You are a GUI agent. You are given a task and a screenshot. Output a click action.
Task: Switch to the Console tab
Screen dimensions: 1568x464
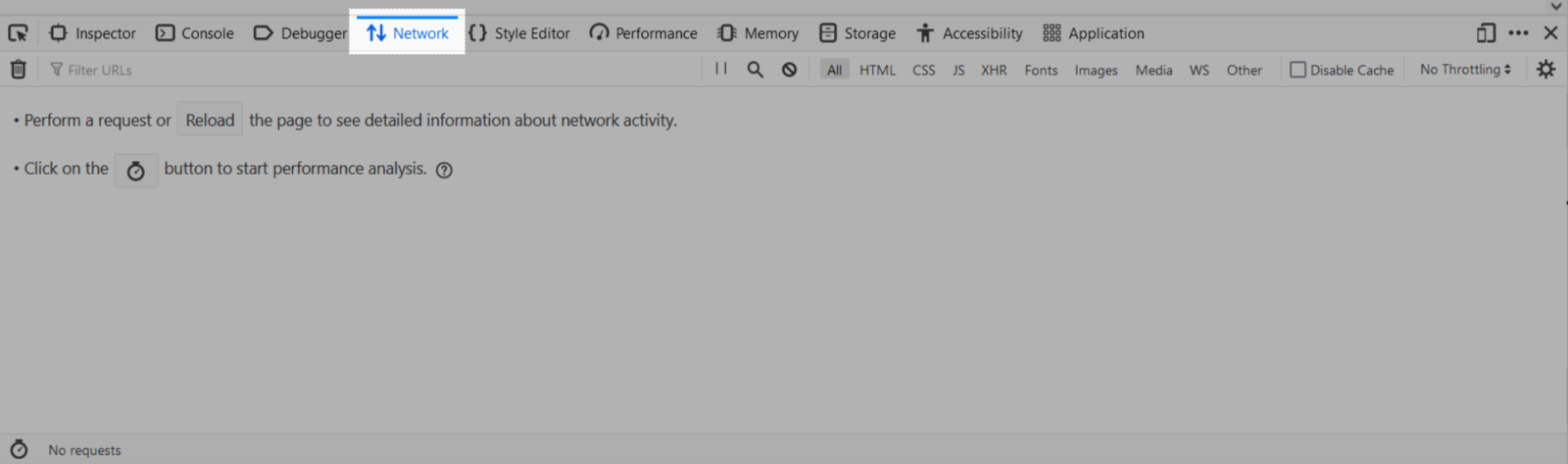click(195, 33)
